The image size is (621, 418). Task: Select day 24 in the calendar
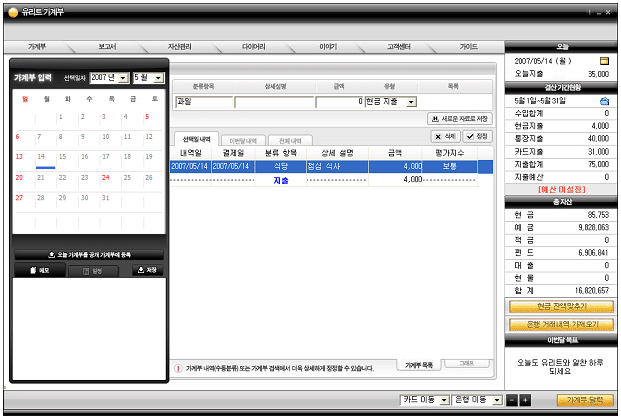point(107,177)
